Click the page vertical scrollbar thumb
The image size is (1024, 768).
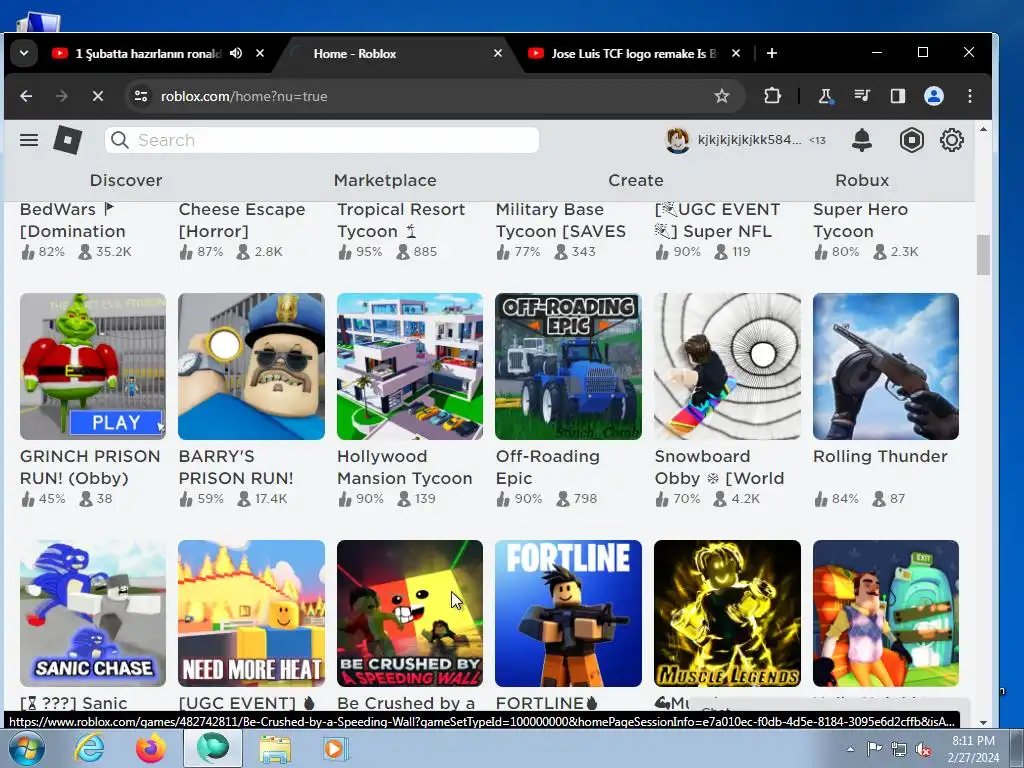click(x=983, y=255)
